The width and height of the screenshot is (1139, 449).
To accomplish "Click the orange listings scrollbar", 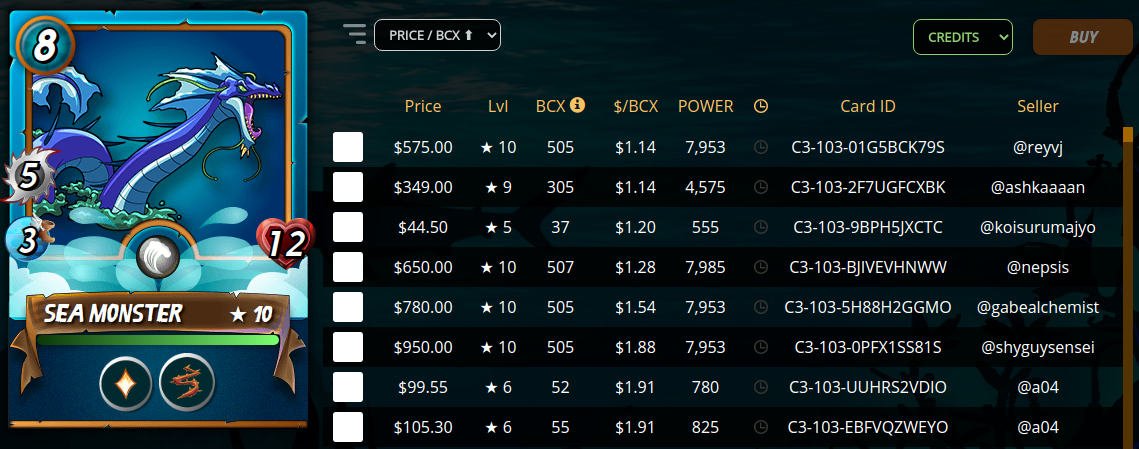I will tap(1127, 287).
